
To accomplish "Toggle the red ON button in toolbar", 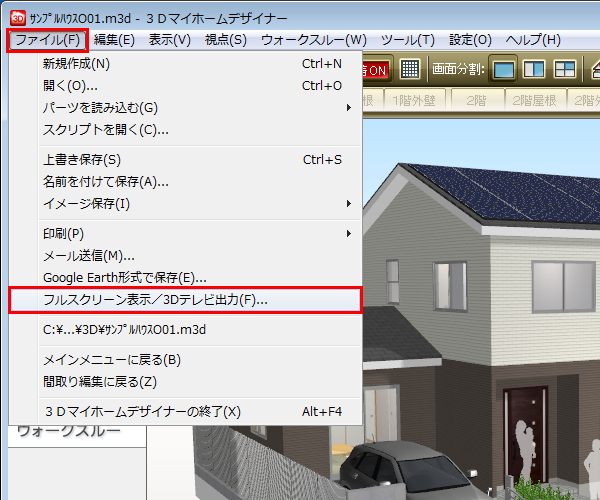I will tap(376, 70).
